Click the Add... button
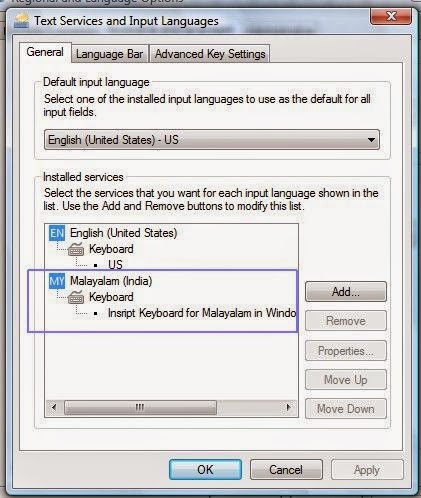 tap(346, 292)
